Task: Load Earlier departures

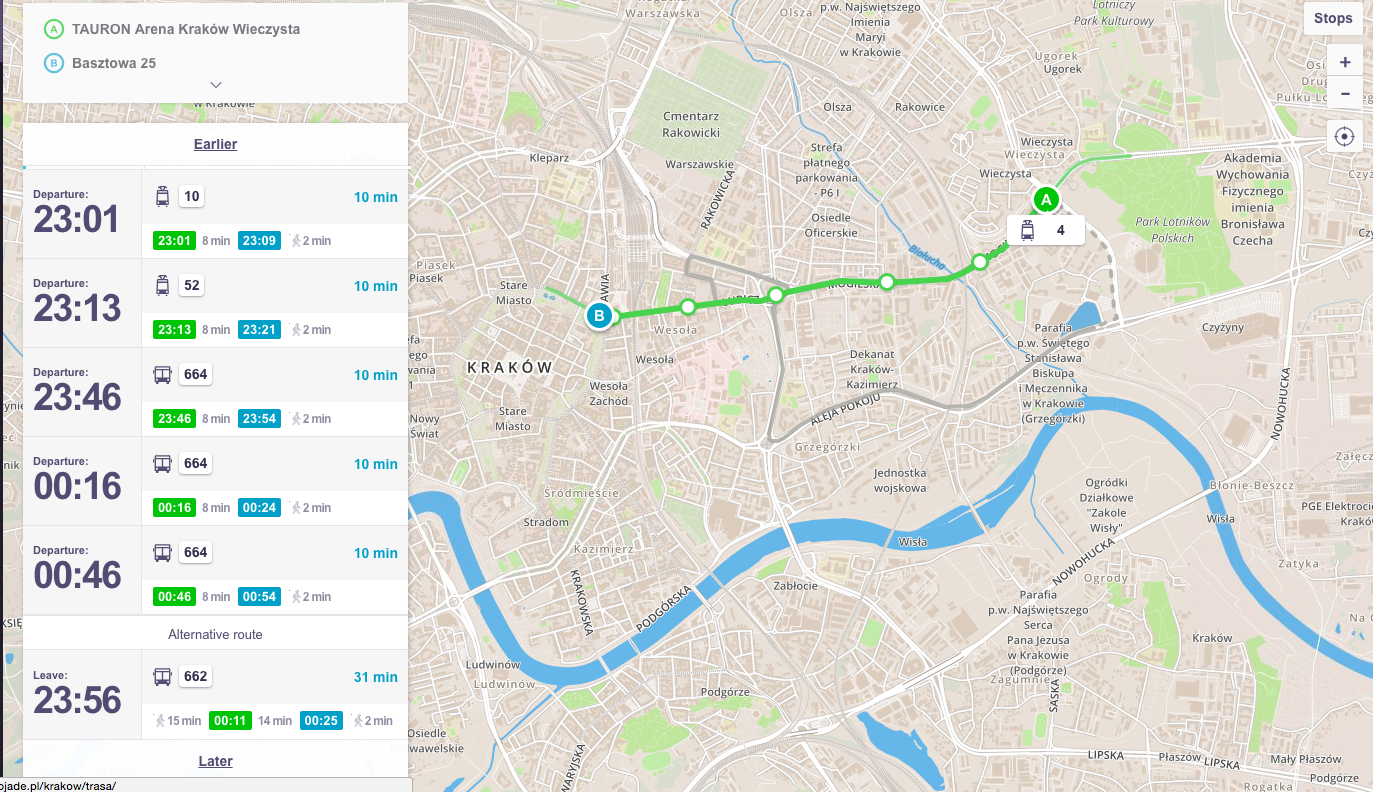Action: tap(215, 144)
